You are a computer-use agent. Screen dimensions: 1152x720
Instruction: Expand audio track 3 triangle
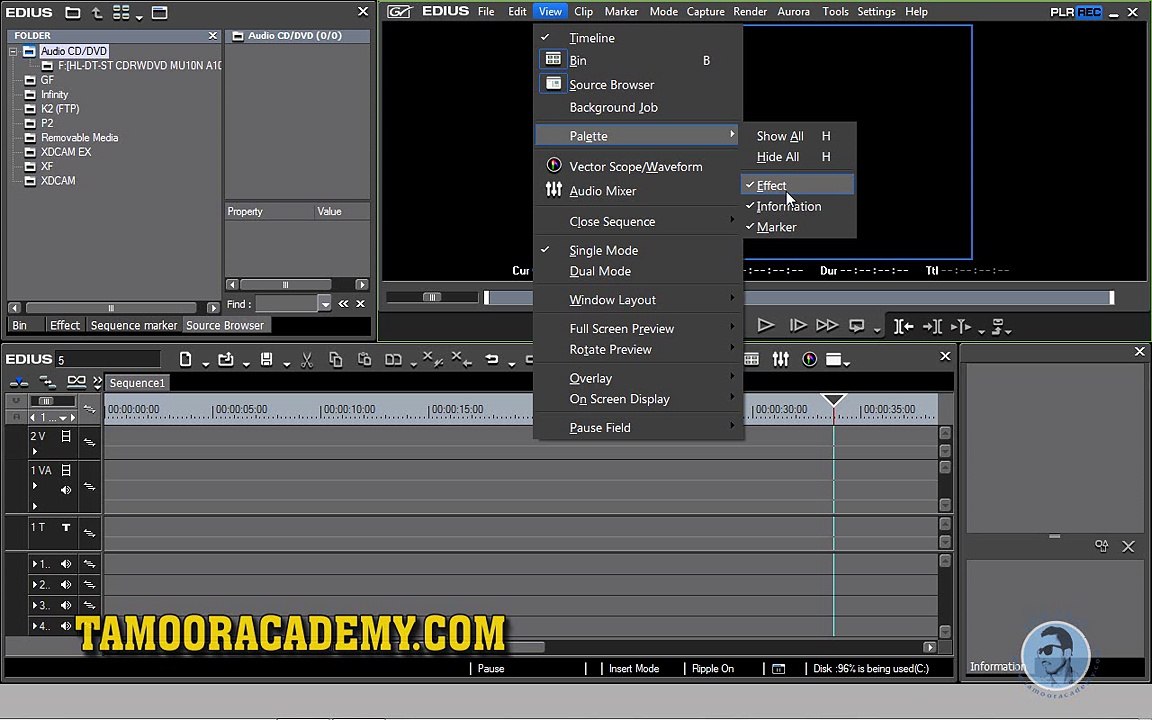tap(35, 605)
